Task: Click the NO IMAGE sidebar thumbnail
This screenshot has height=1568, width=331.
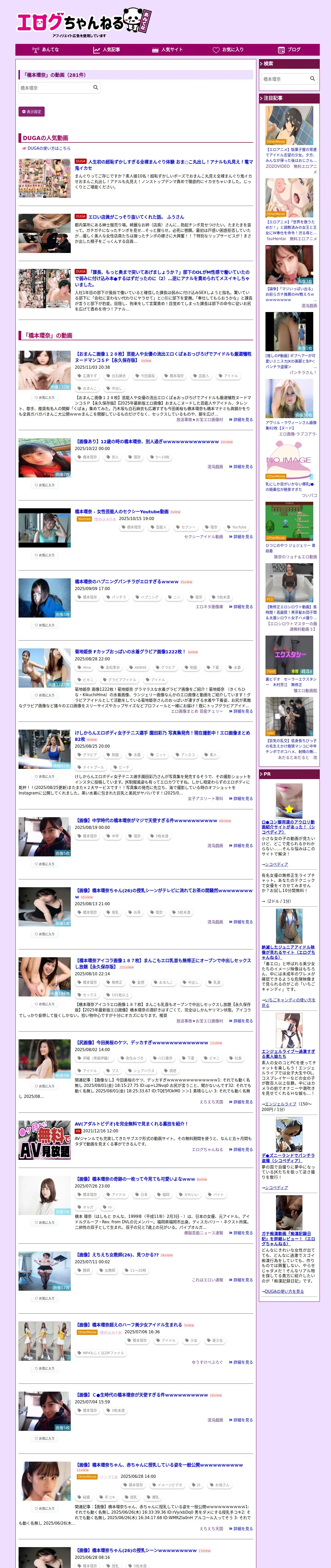Action: tap(289, 460)
